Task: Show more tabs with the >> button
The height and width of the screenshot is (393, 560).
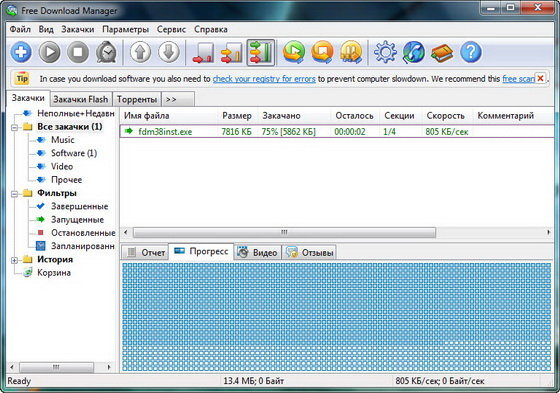Action: (x=178, y=99)
